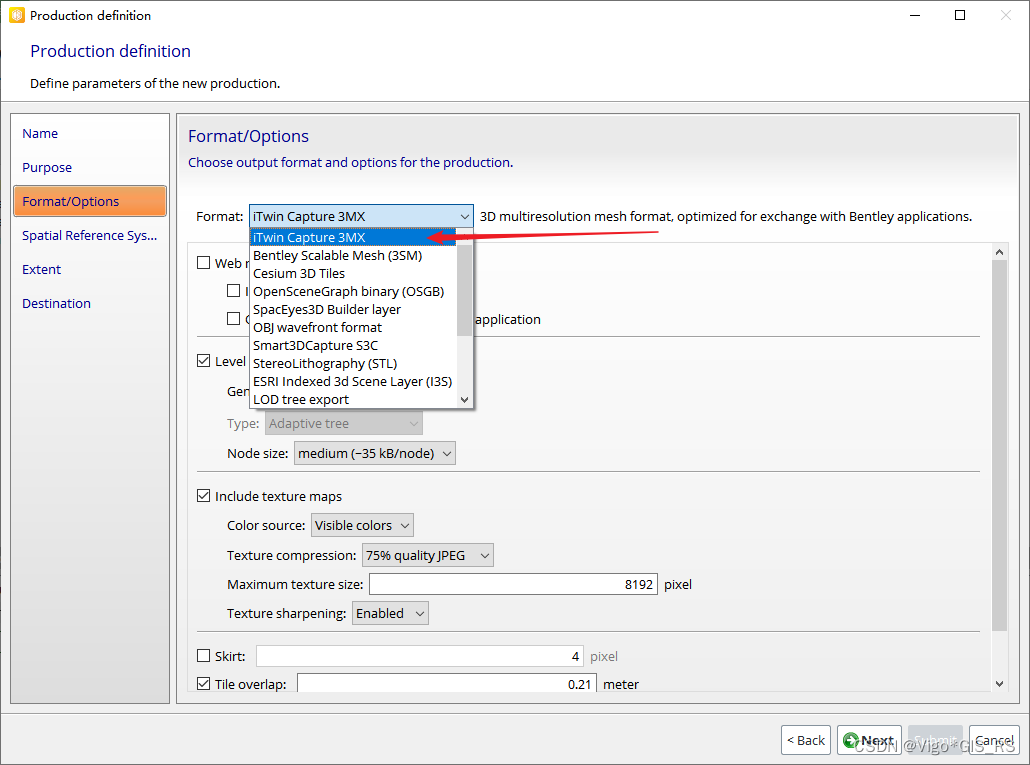Choose Bentley Scalable Mesh (3SM) format
Screen dimensions: 1030x765
(x=353, y=255)
